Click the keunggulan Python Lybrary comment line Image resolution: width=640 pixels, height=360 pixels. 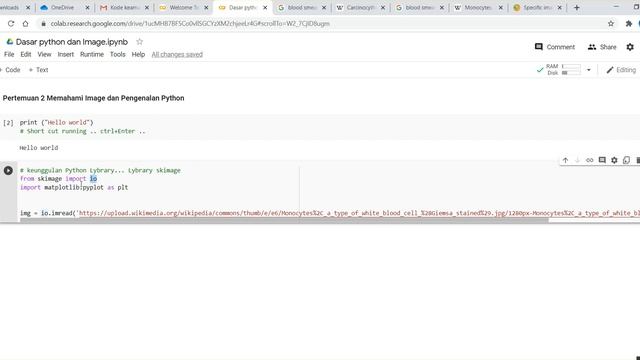point(100,170)
